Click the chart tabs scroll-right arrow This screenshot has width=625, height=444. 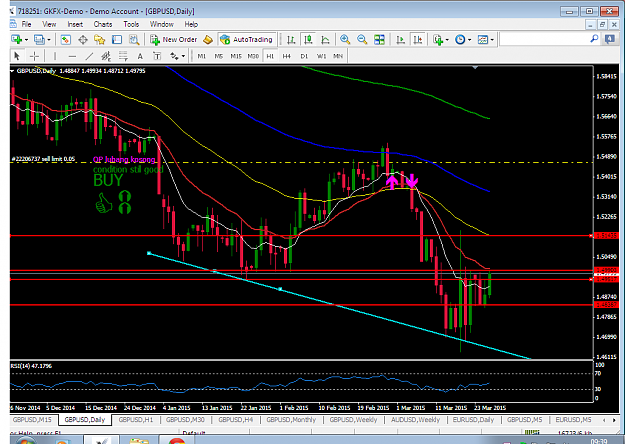point(614,420)
